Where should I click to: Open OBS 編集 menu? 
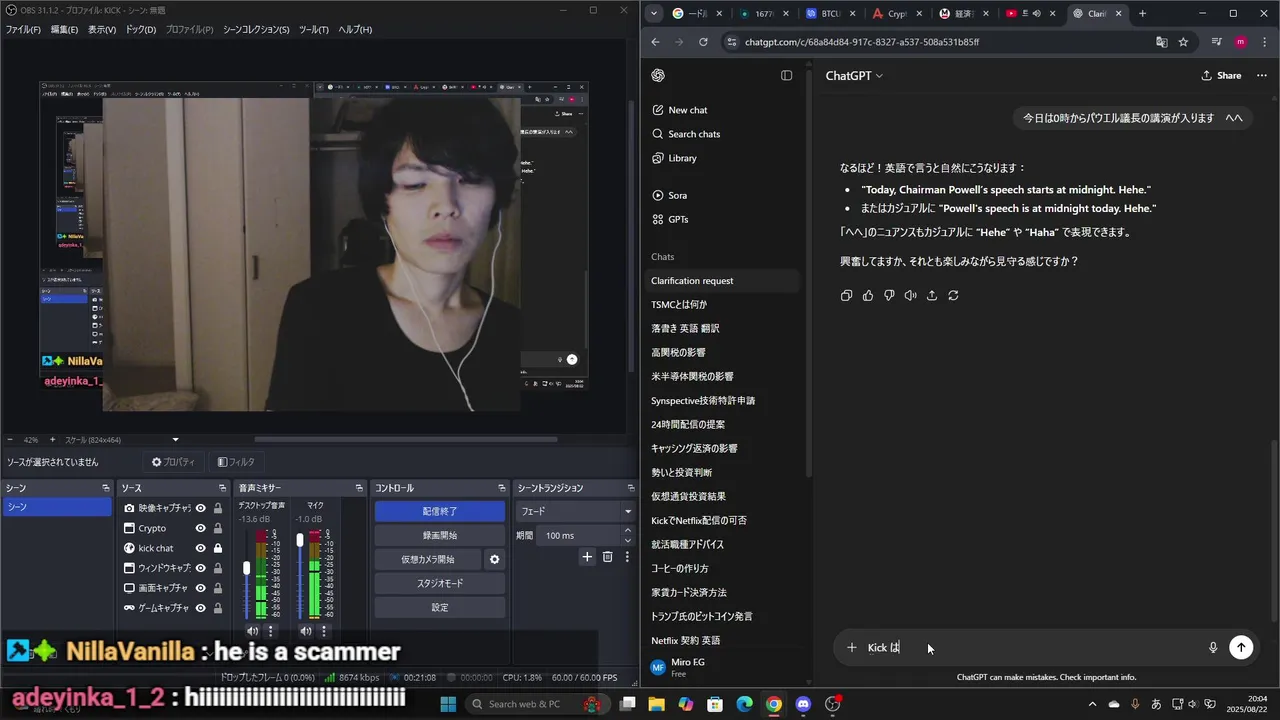[64, 30]
